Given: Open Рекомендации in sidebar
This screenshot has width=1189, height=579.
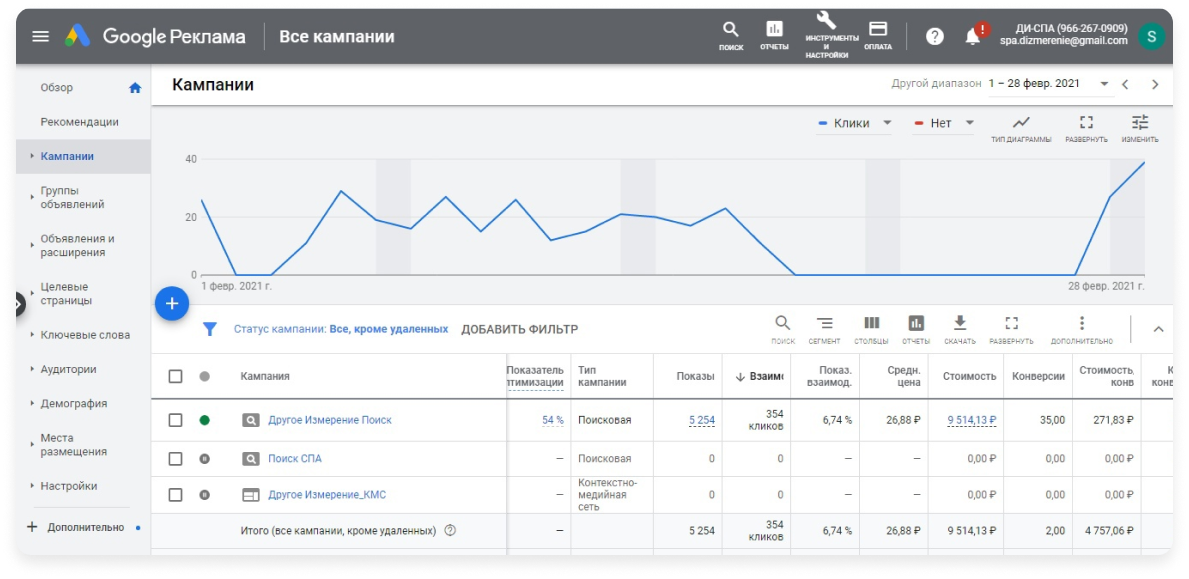Looking at the screenshot, I should [80, 122].
